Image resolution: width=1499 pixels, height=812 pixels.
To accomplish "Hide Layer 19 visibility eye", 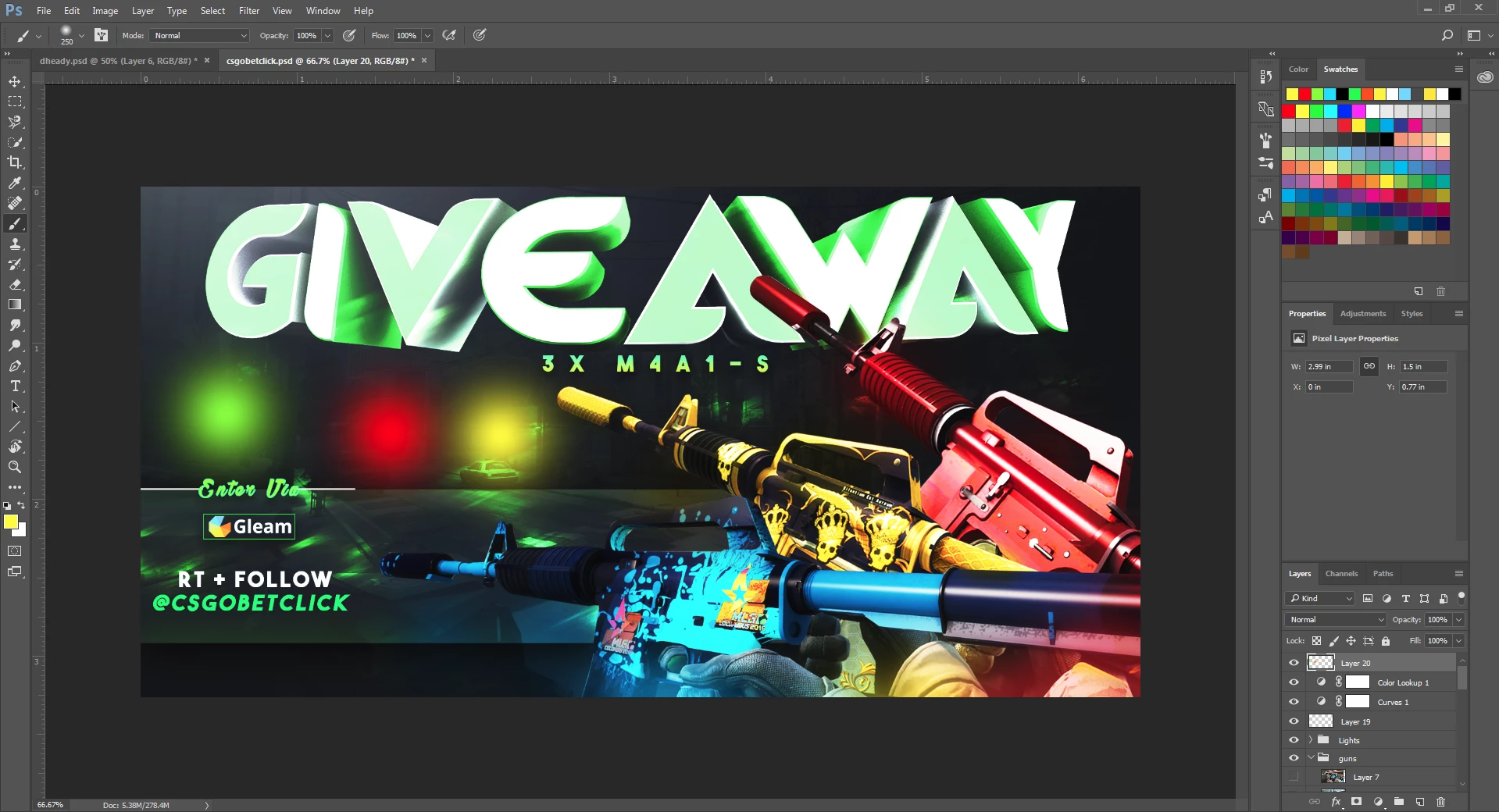I will pos(1294,721).
